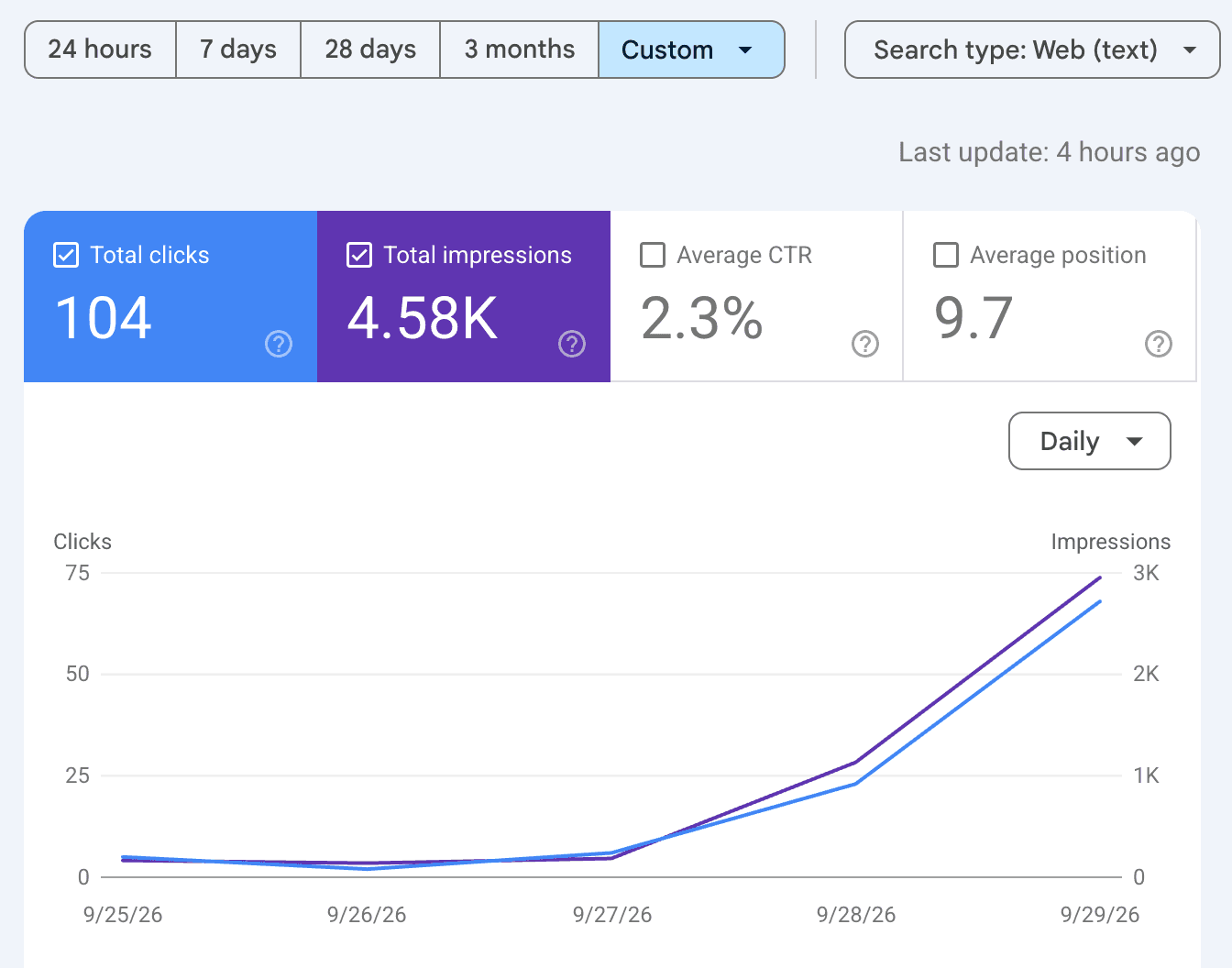Click the 75 clicks axis label
The height and width of the screenshot is (968, 1232).
pyautogui.click(x=78, y=573)
